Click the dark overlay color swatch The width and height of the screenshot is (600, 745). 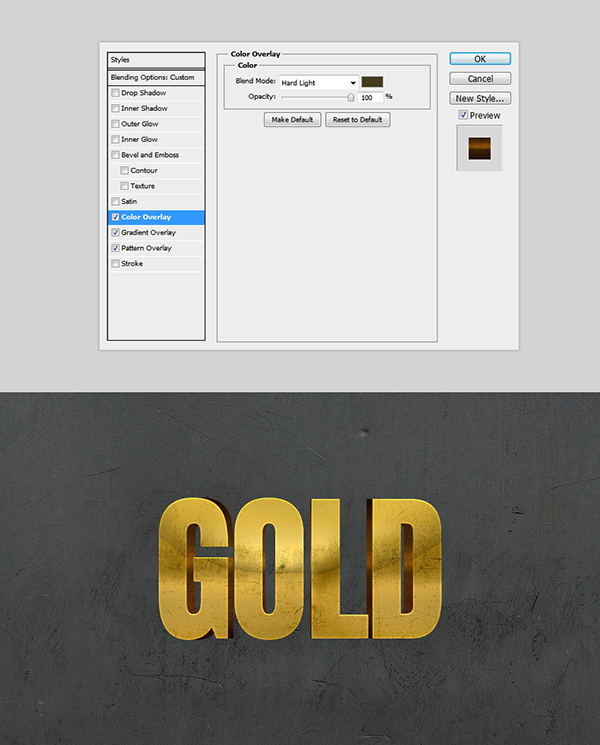[x=373, y=82]
